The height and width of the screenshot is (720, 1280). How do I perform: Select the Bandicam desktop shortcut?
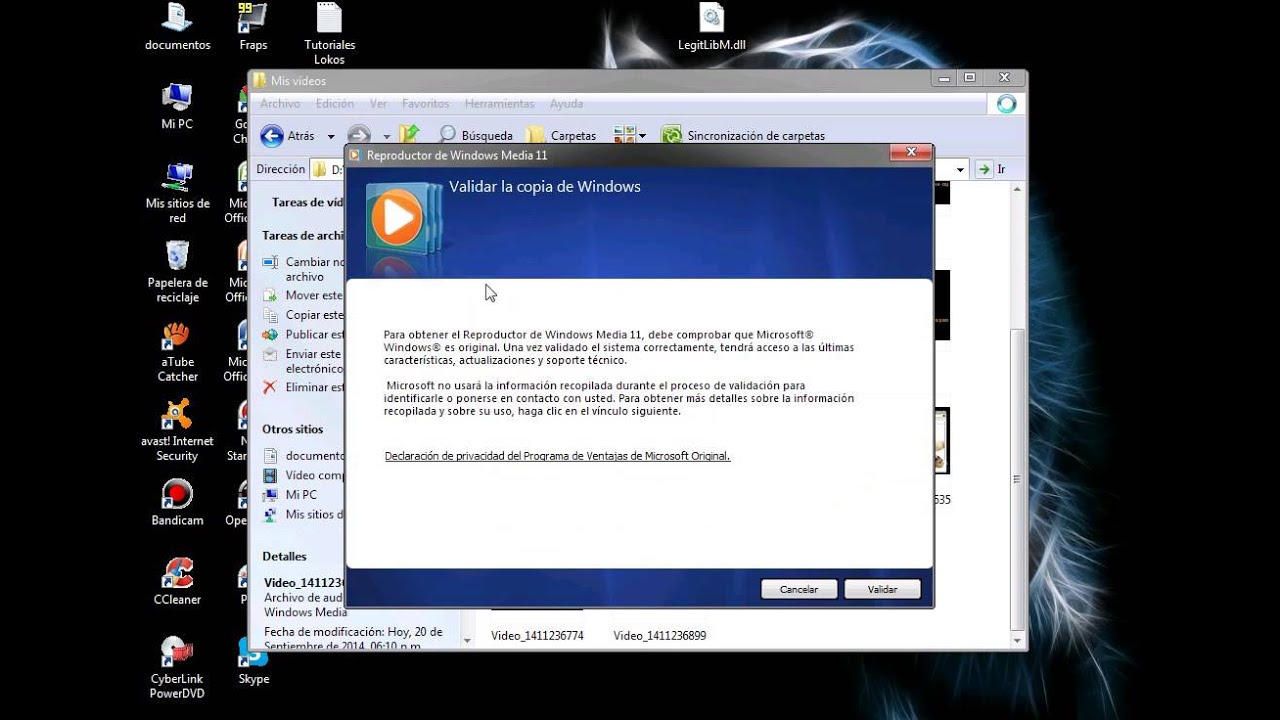pos(177,503)
